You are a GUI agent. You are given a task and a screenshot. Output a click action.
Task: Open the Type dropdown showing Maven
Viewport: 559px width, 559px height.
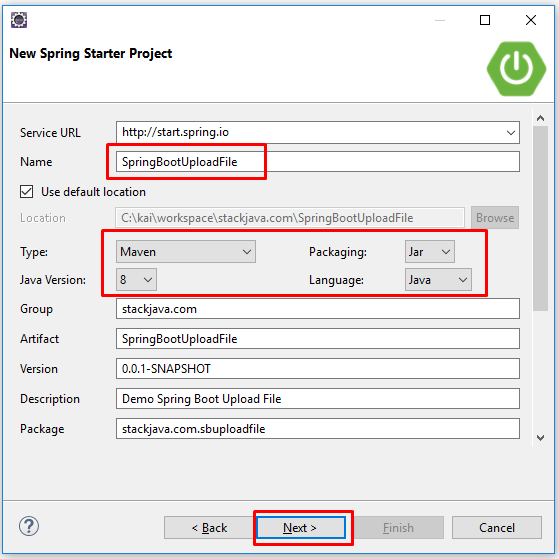[x=186, y=252]
